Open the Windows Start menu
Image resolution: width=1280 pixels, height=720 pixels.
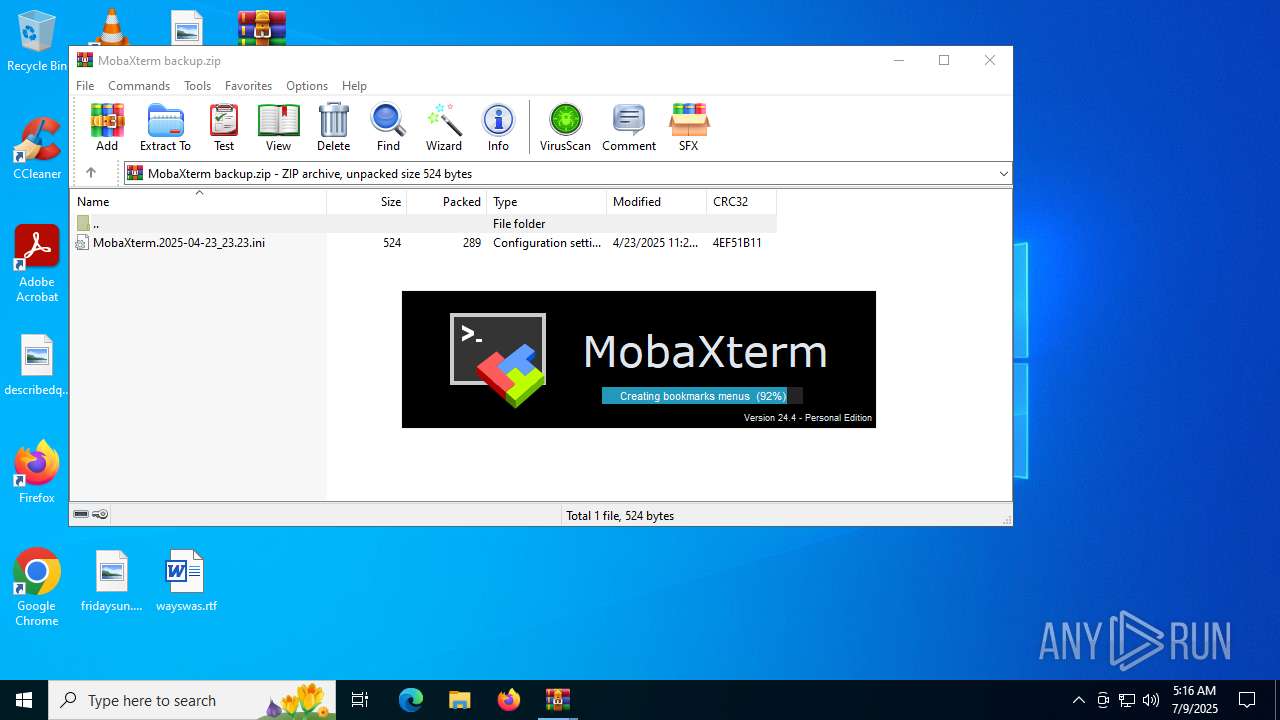click(24, 700)
